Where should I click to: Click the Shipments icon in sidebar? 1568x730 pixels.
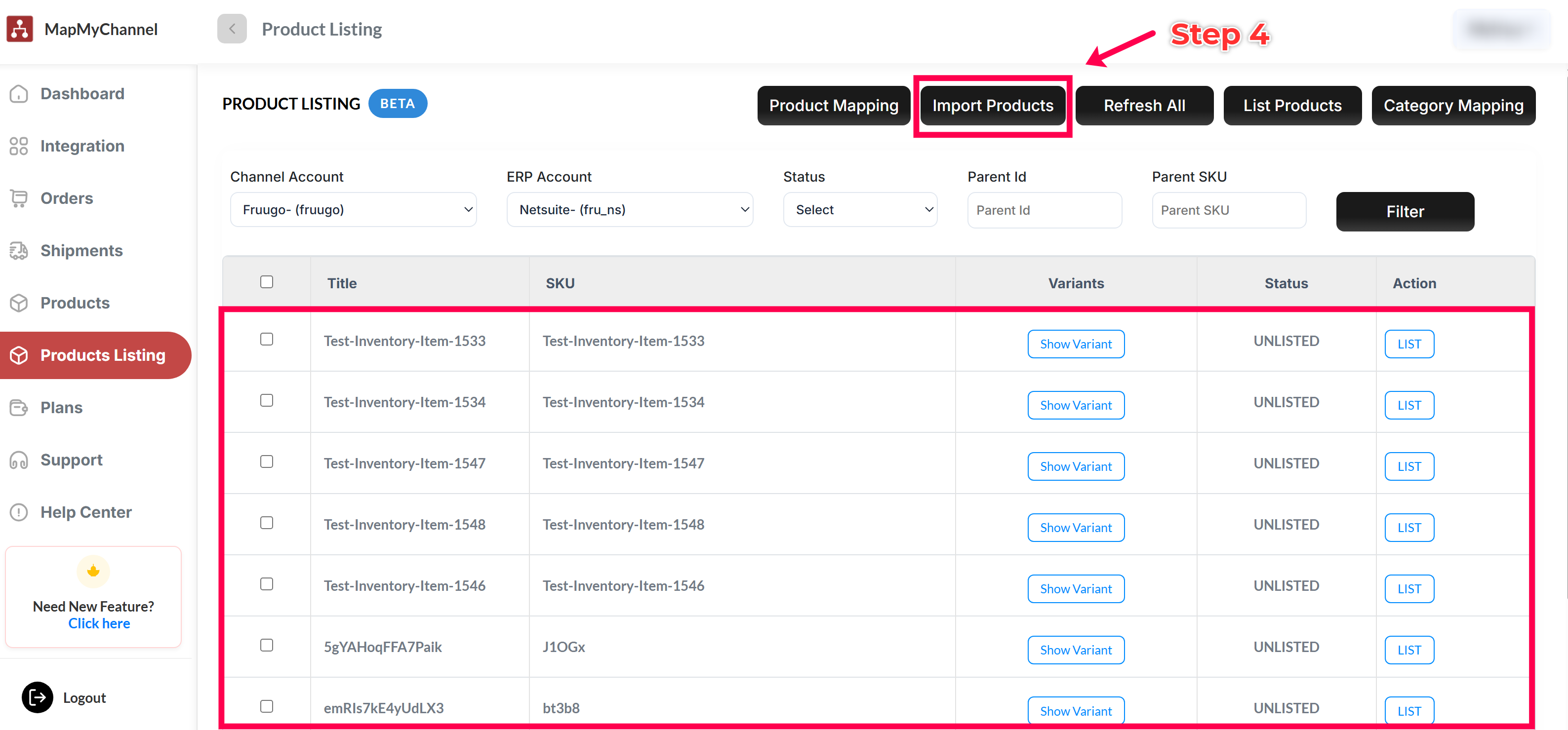pyautogui.click(x=19, y=250)
